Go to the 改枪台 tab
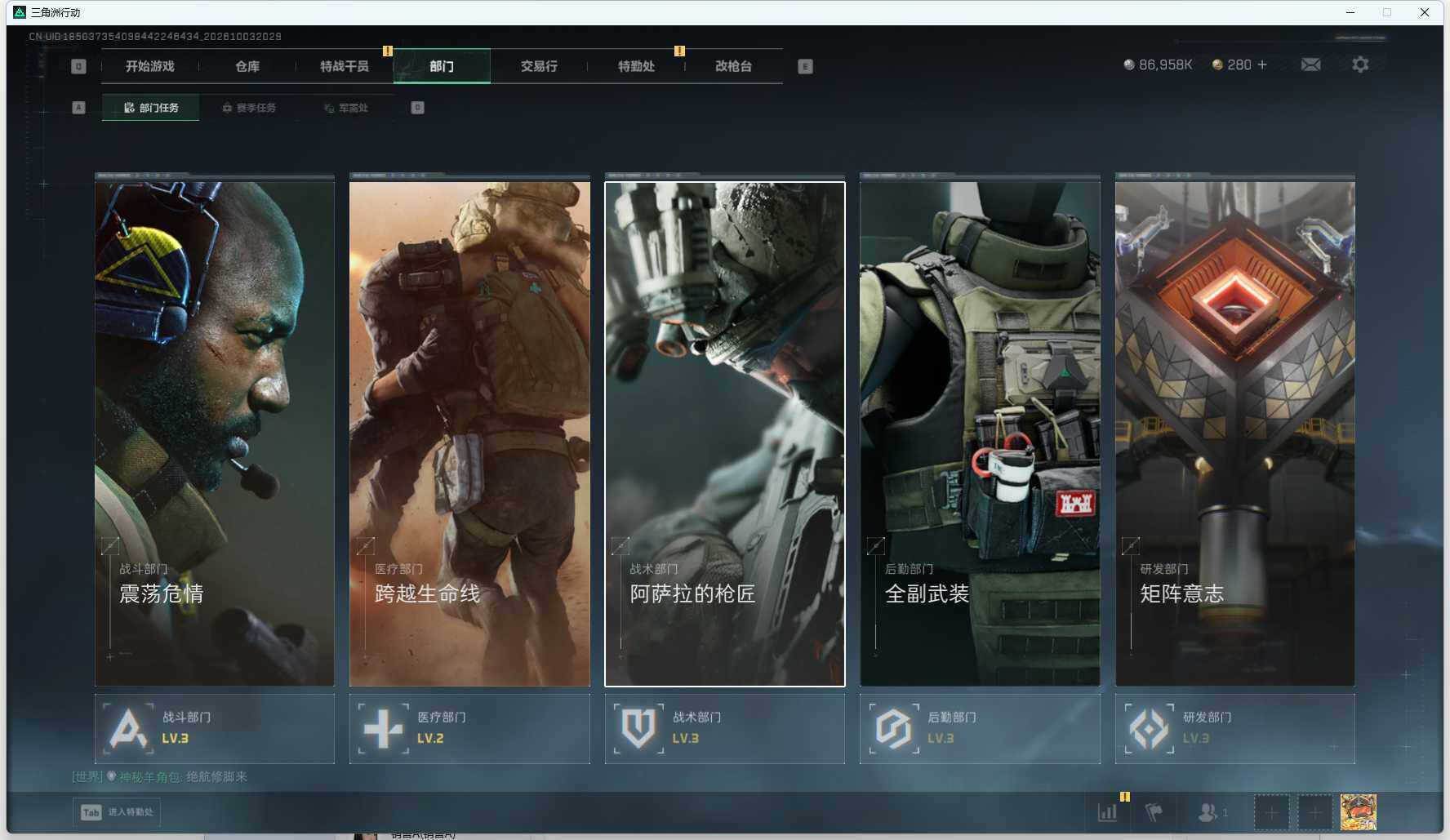This screenshot has height=840, width=1450. pos(733,66)
